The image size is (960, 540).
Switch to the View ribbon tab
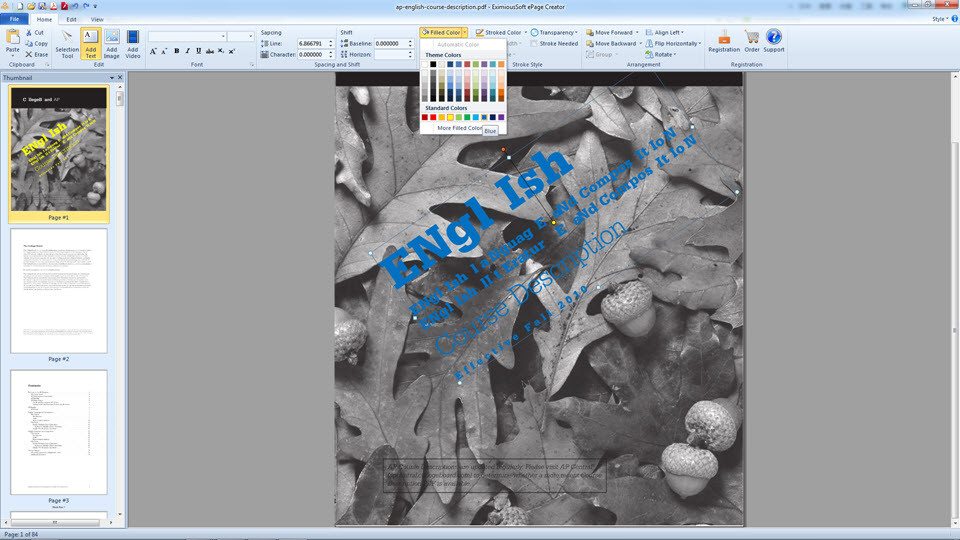point(97,20)
